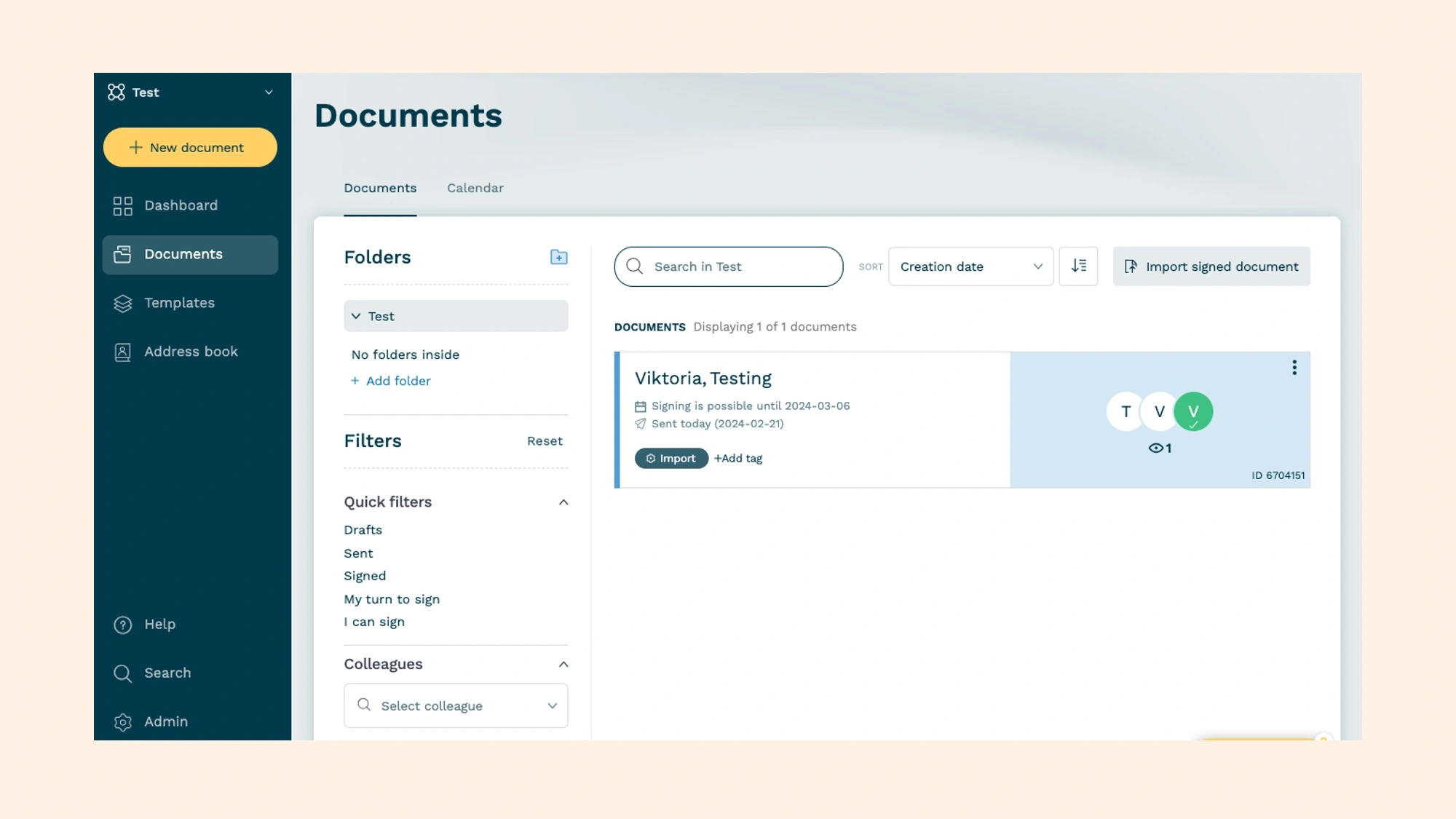The height and width of the screenshot is (819, 1456).
Task: Expand the Quick filters section
Action: [x=562, y=502]
